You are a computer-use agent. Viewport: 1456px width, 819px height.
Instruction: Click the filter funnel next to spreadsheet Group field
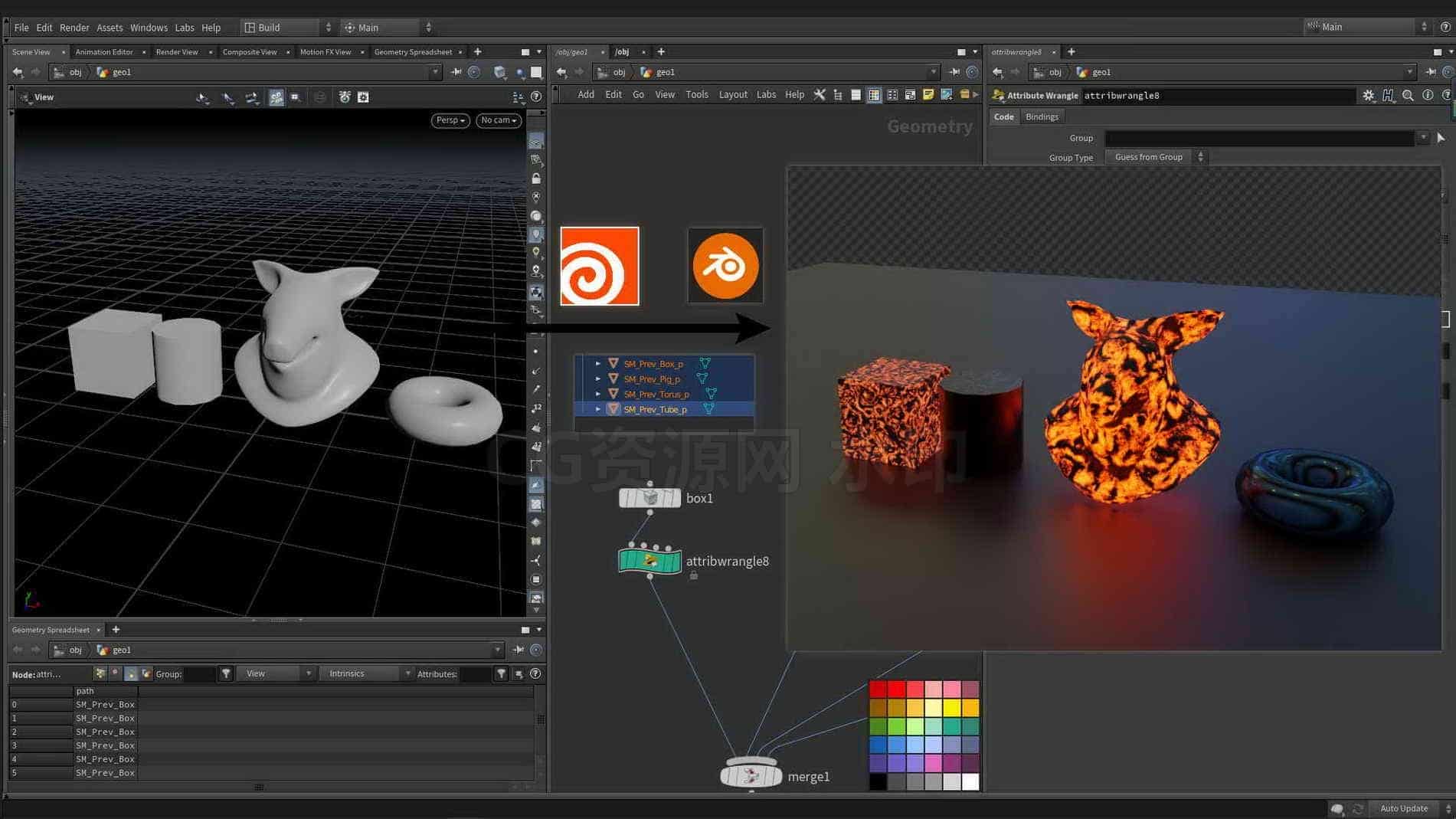click(x=226, y=673)
